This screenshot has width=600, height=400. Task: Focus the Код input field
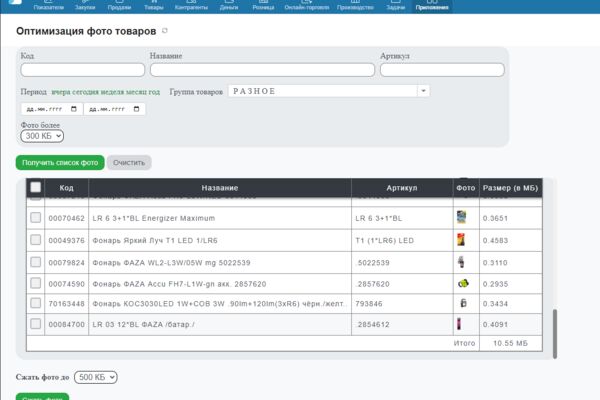(83, 70)
